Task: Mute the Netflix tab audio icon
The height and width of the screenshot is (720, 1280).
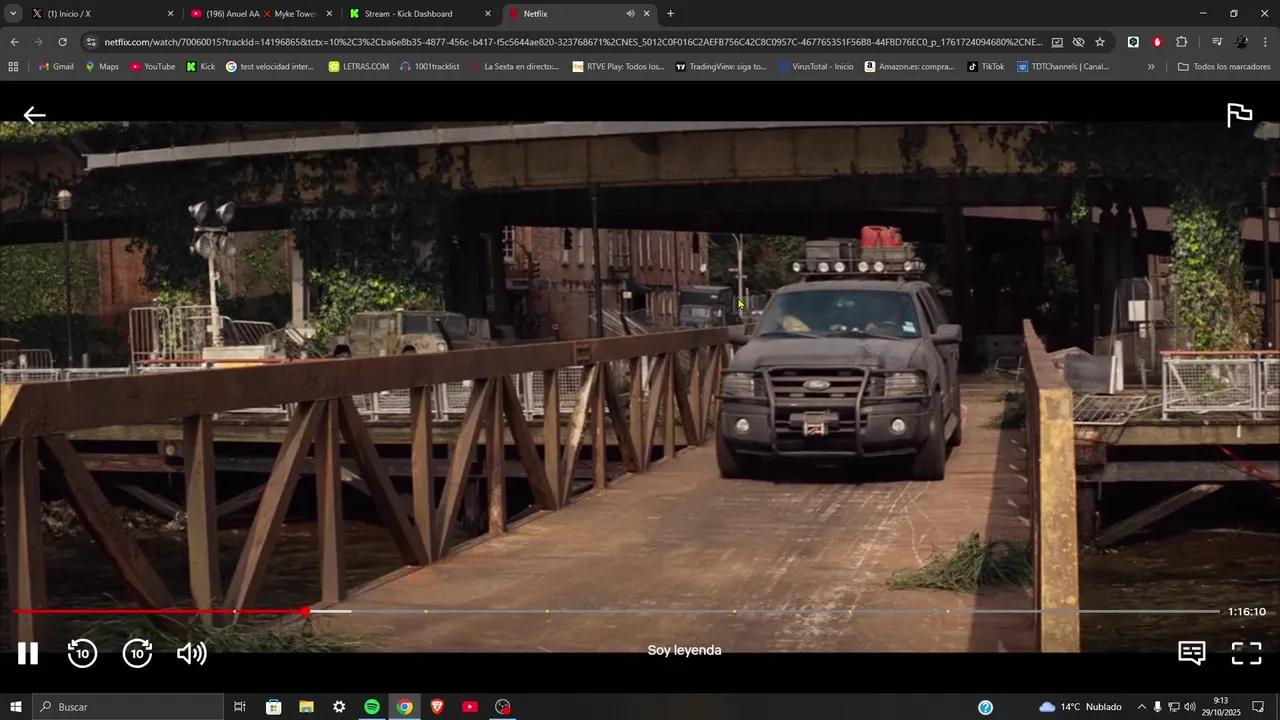Action: coord(630,13)
